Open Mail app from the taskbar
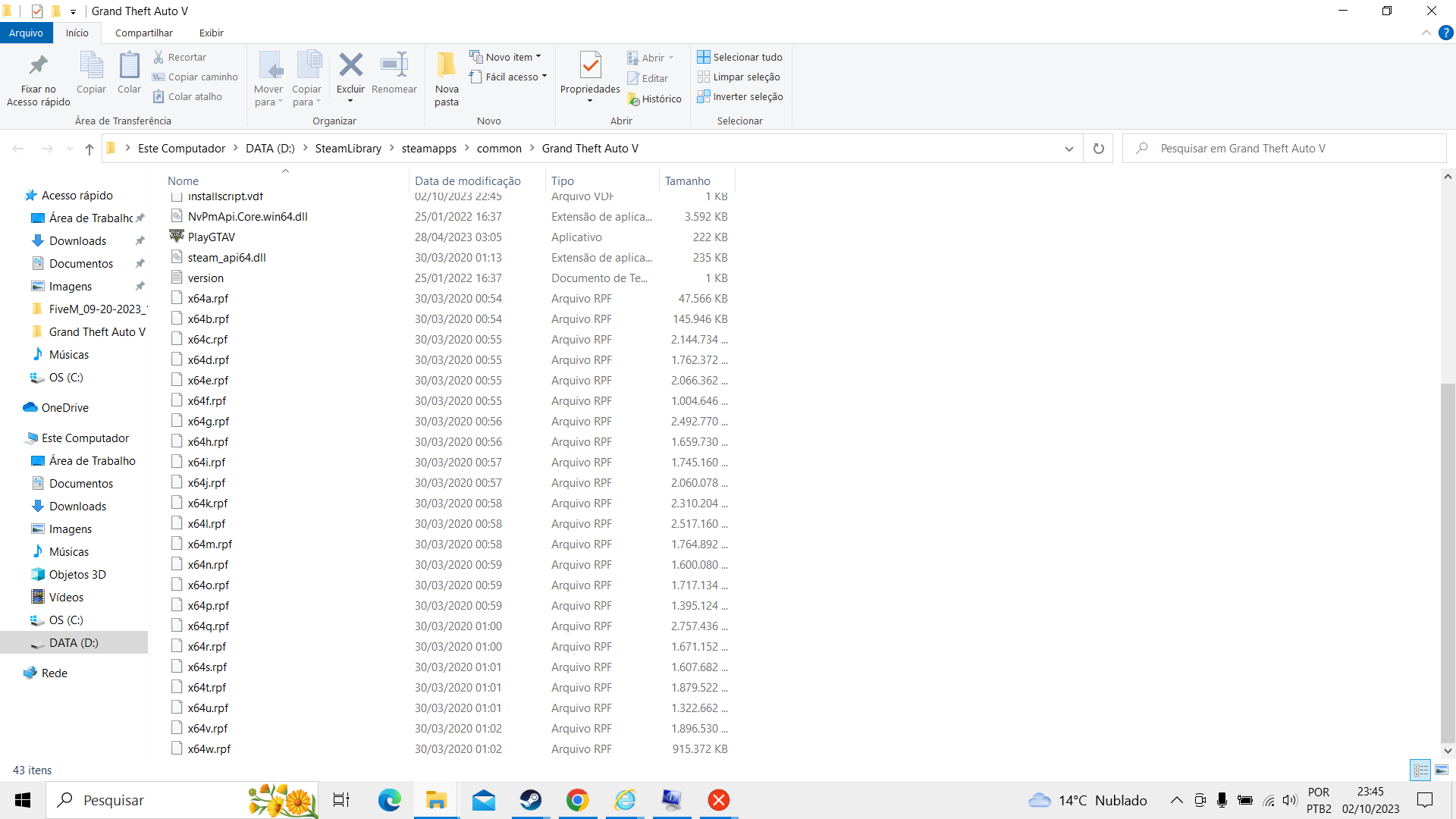 tap(483, 800)
